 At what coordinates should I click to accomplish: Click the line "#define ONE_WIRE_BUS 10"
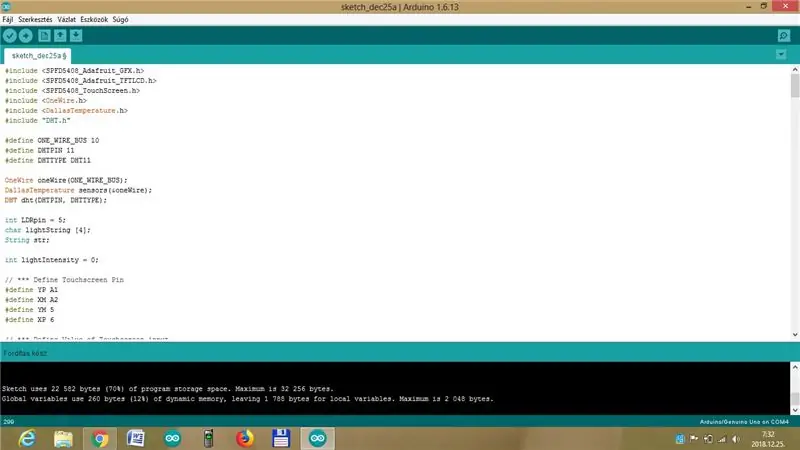coord(52,140)
